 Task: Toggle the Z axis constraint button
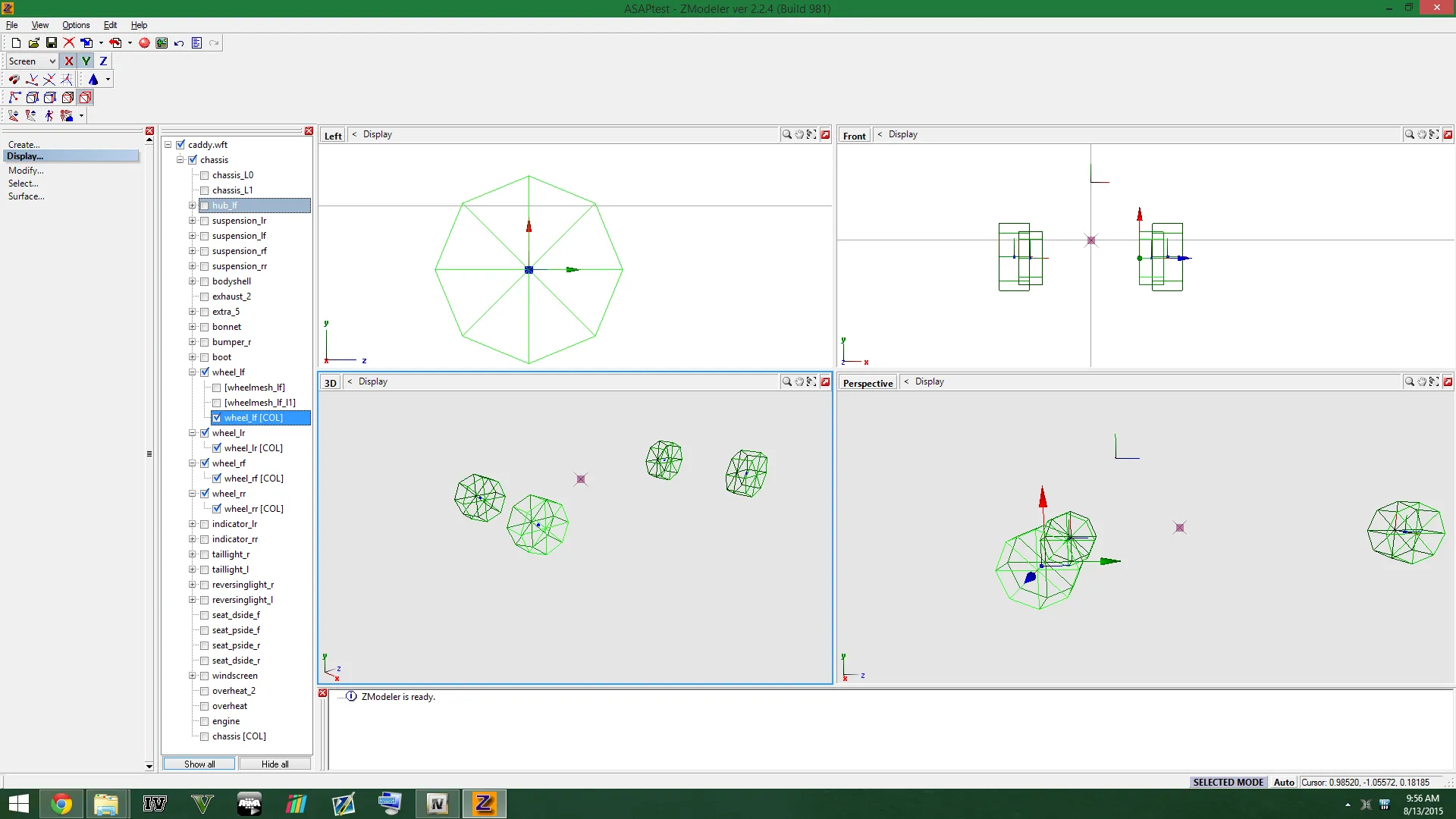(x=103, y=61)
